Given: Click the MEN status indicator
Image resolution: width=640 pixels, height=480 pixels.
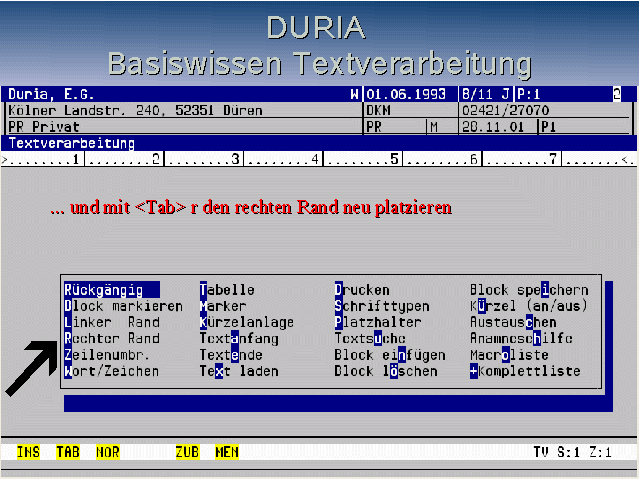Looking at the screenshot, I should 227,452.
